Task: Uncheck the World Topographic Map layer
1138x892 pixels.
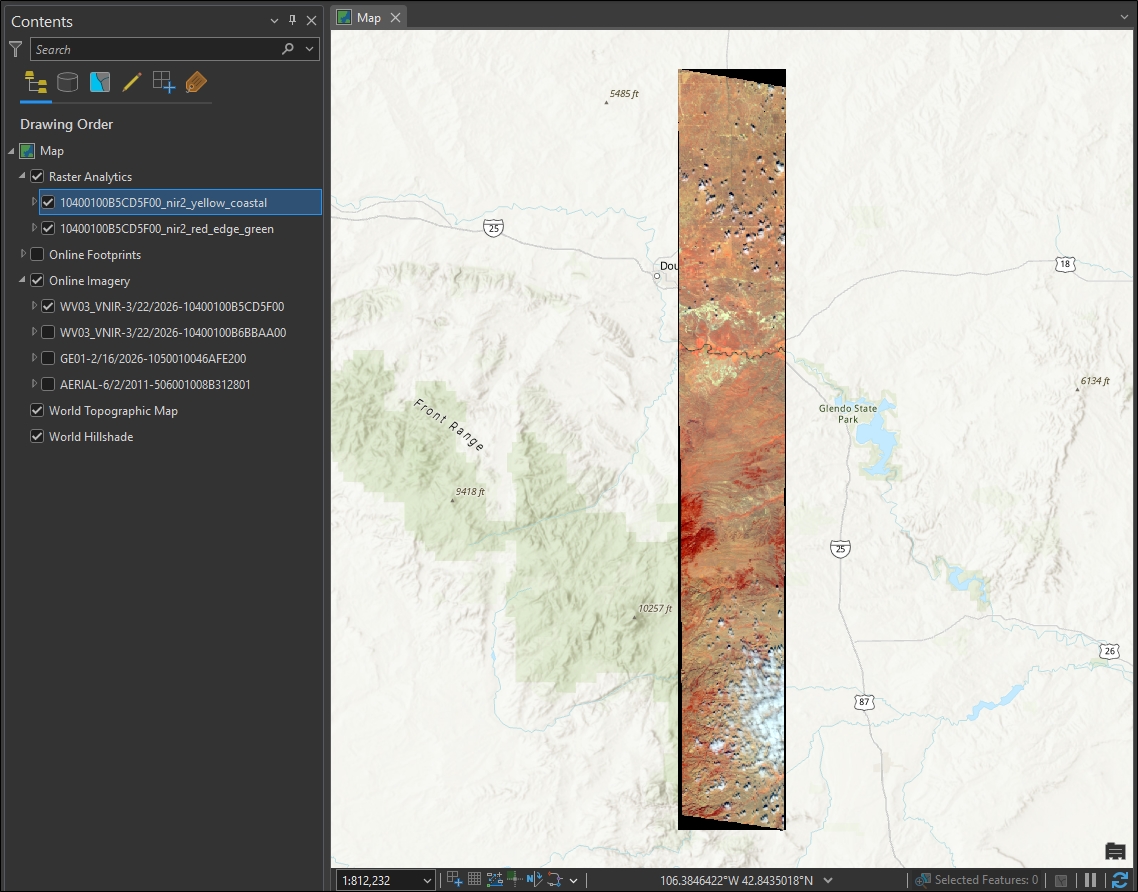Action: 37,411
